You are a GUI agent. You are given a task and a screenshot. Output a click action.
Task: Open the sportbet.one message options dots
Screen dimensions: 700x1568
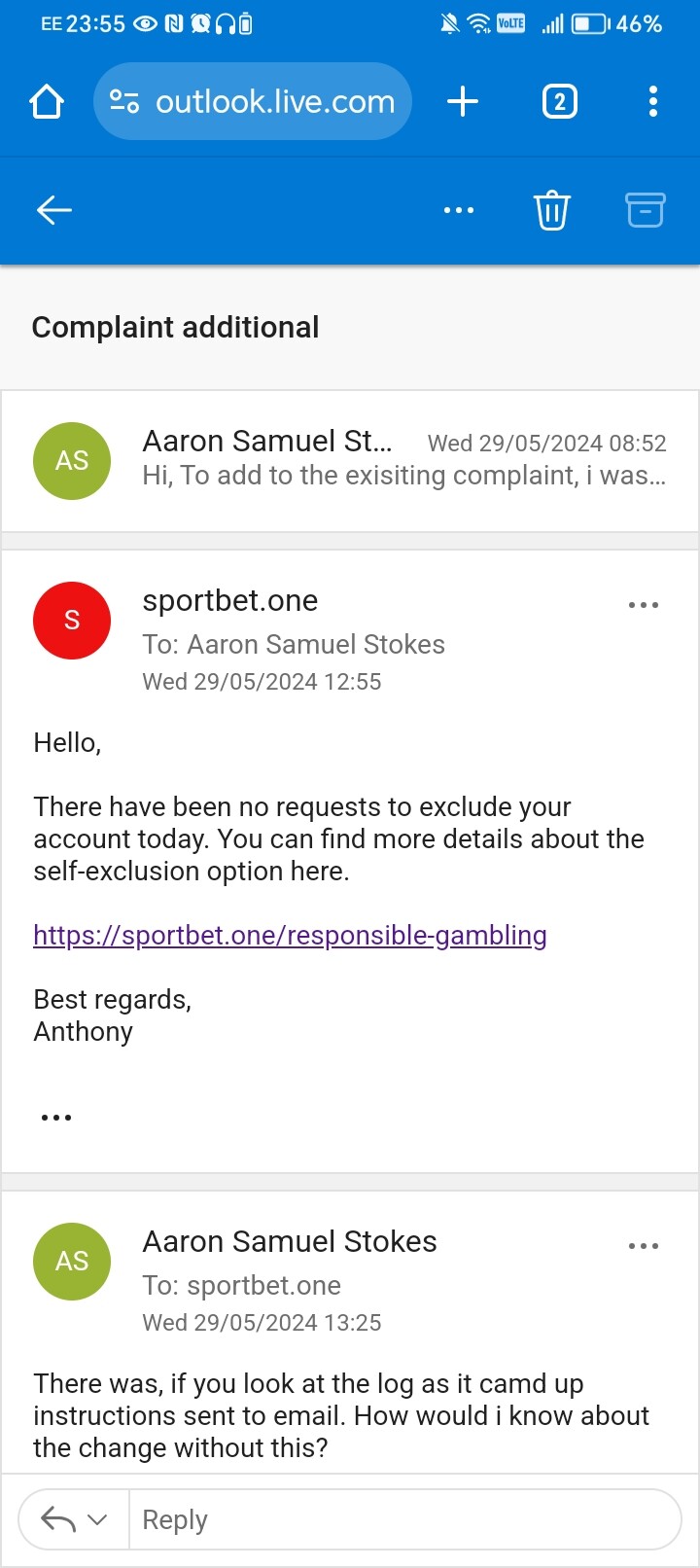pos(644,605)
